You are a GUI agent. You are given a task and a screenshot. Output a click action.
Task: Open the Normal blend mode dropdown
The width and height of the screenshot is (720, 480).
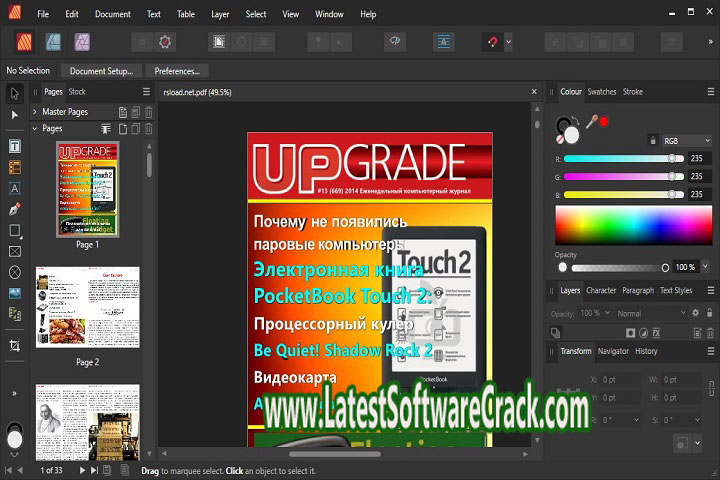(651, 313)
